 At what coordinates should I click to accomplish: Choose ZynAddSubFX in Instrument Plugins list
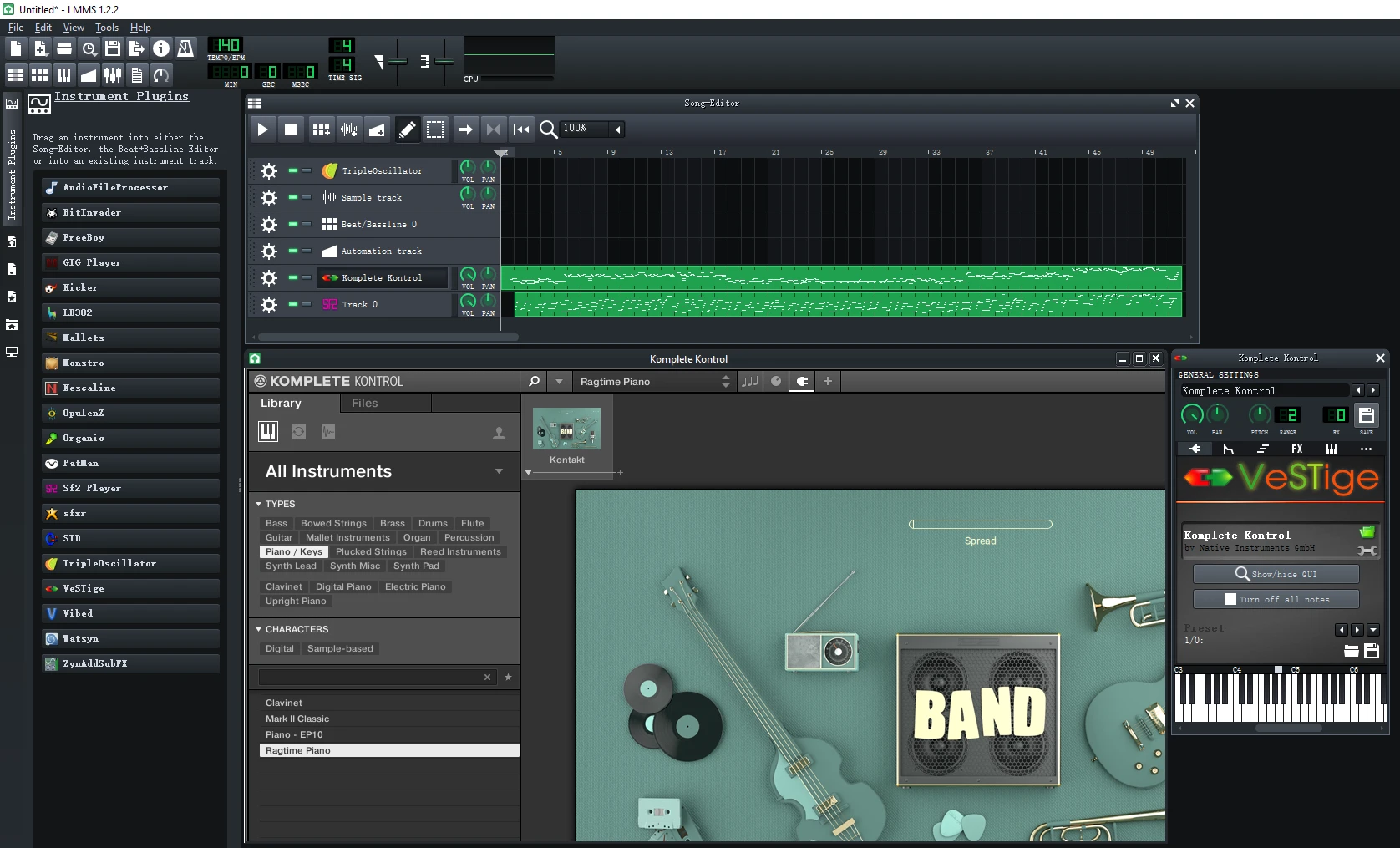click(130, 663)
